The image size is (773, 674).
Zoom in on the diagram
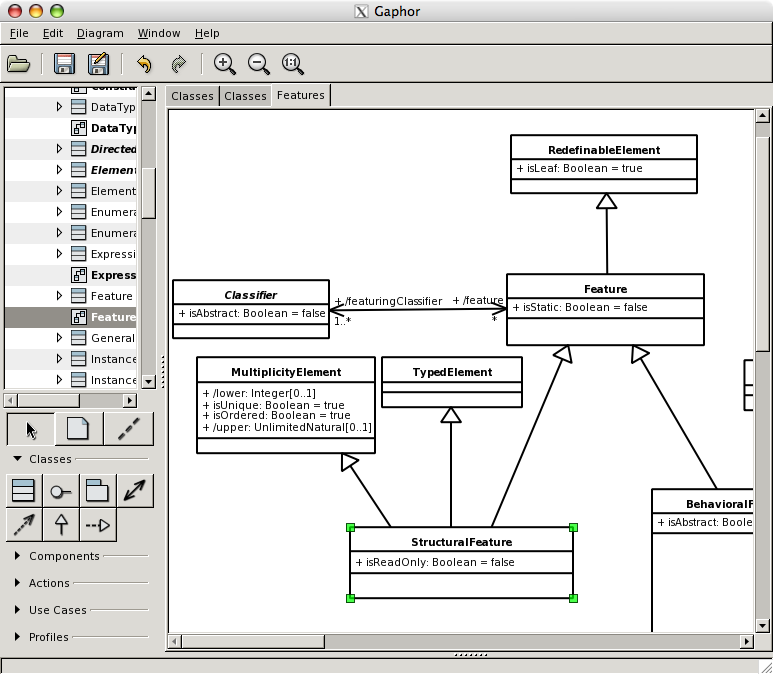pyautogui.click(x=224, y=64)
